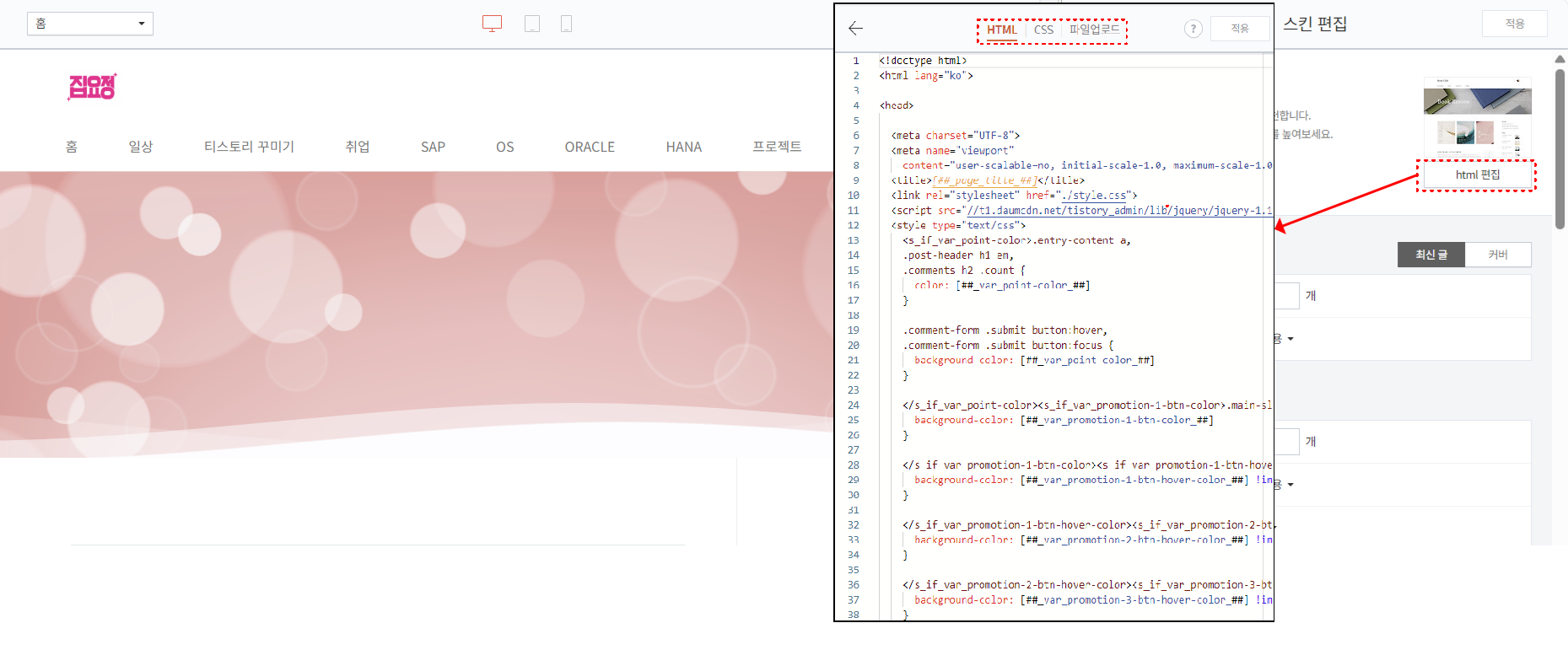Click the right panel vertical scrollbar
Screen dimensions: 1568x666
(x=1560, y=148)
